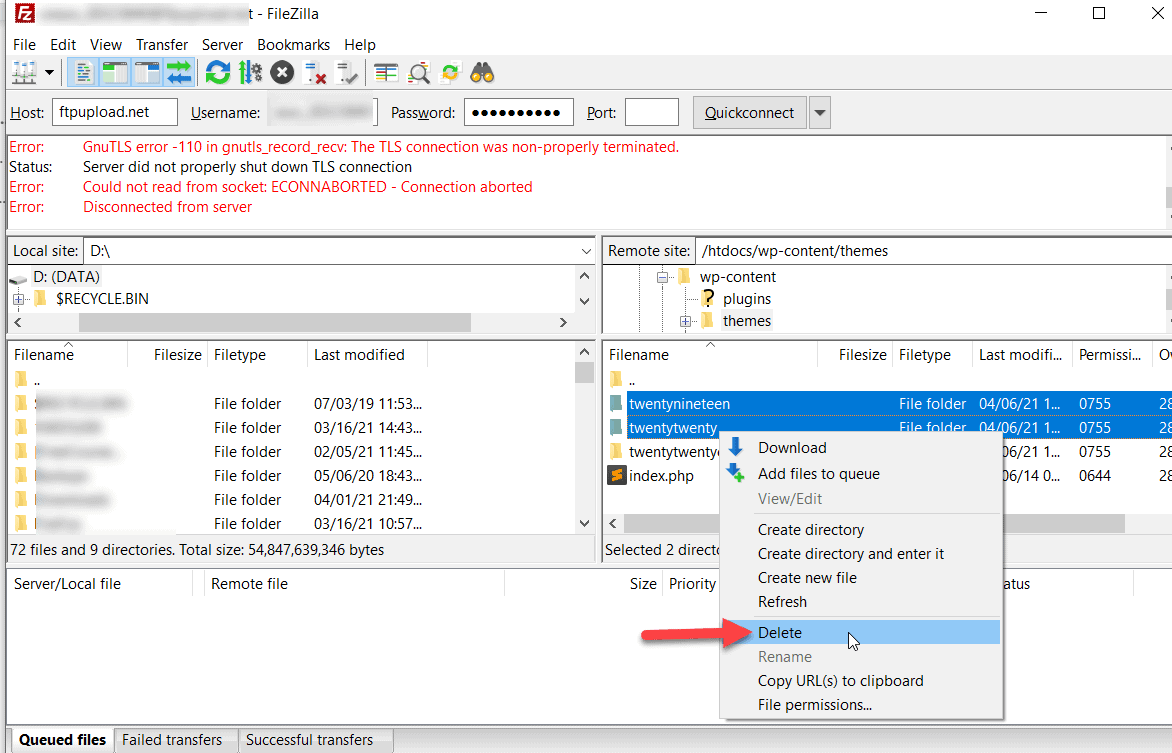Click the Password input field

[x=519, y=112]
